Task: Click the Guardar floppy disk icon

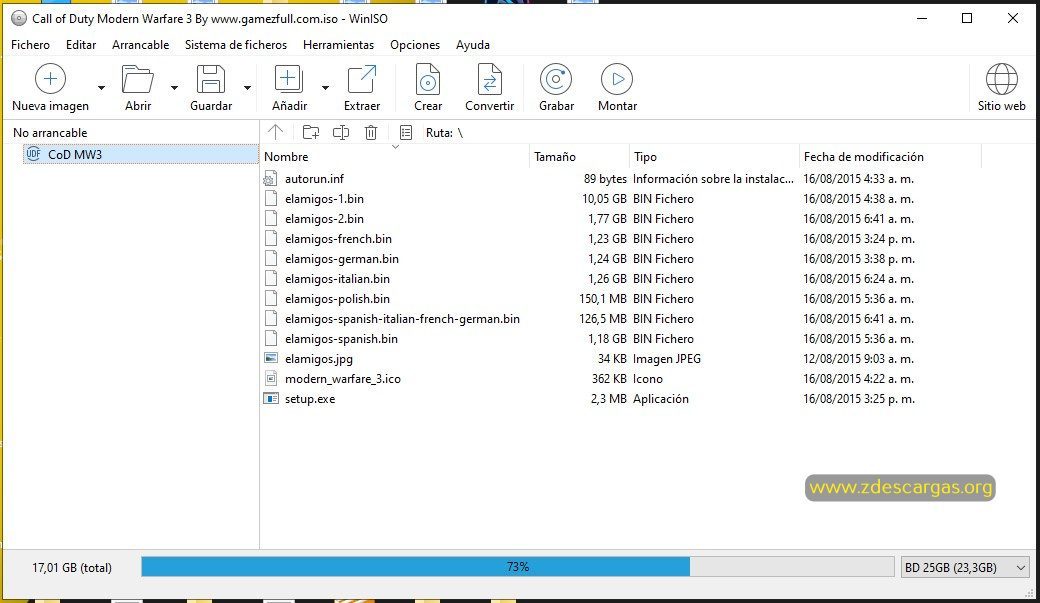Action: point(211,79)
